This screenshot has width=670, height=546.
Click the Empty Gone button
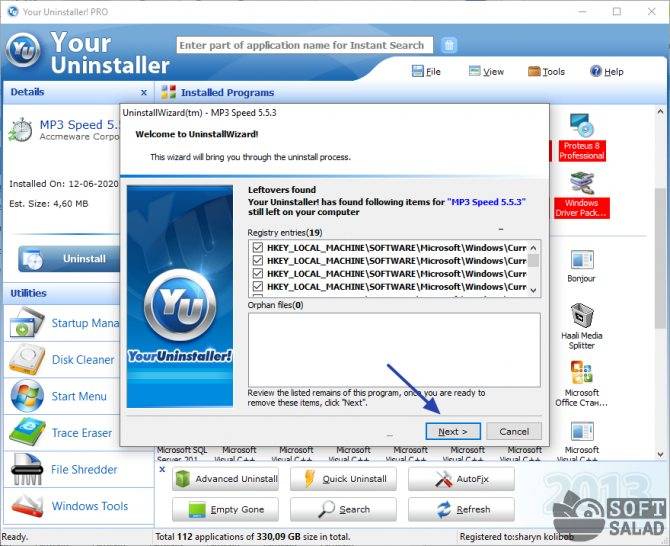[x=225, y=509]
